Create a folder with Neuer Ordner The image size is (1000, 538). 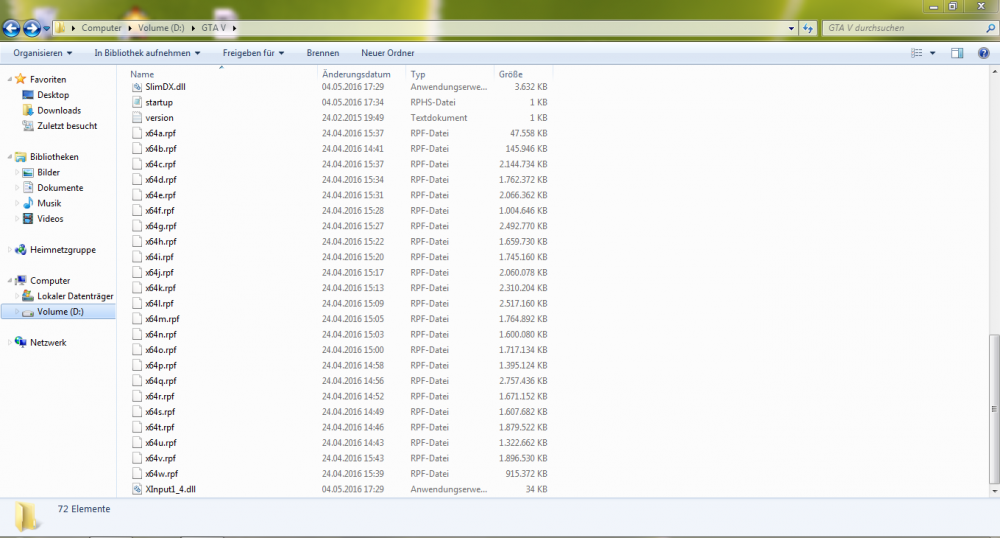[388, 53]
